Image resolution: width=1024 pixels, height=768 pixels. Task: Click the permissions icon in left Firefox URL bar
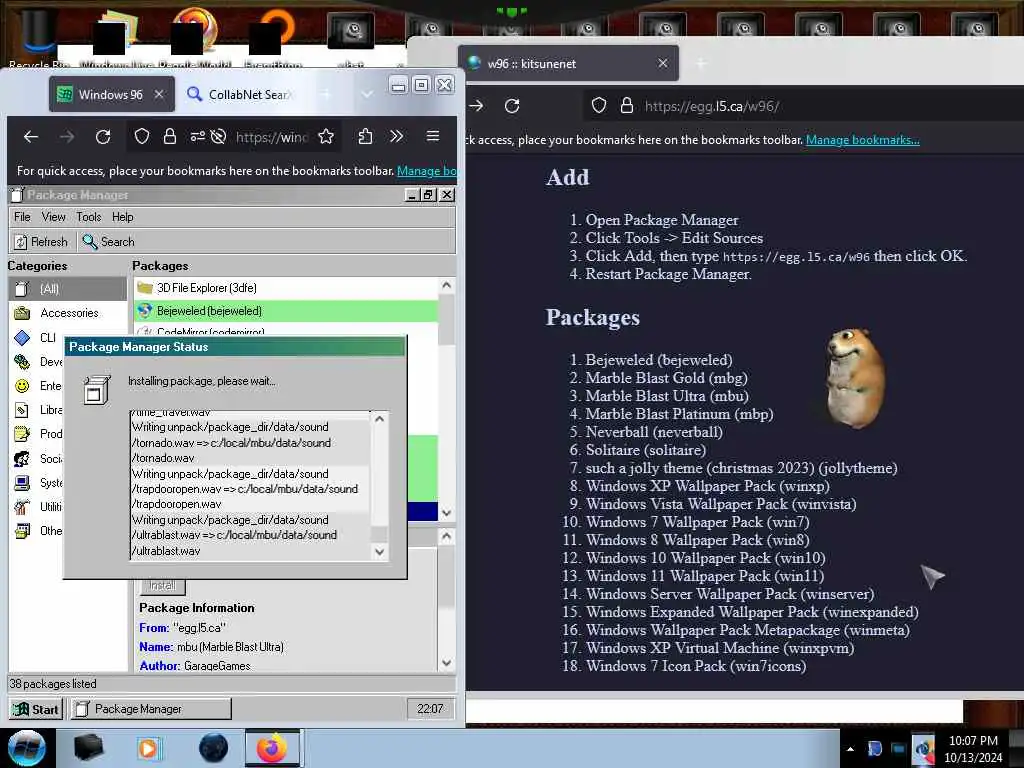[x=197, y=136]
